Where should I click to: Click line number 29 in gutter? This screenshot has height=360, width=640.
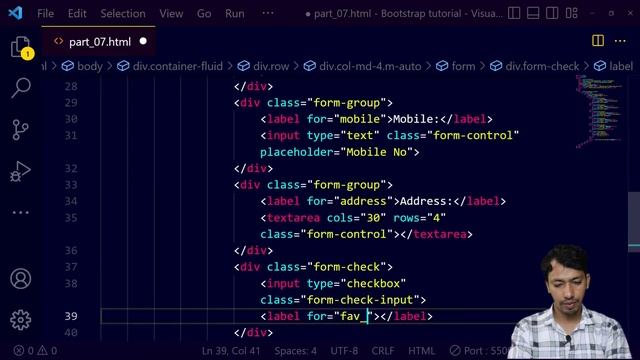71,103
